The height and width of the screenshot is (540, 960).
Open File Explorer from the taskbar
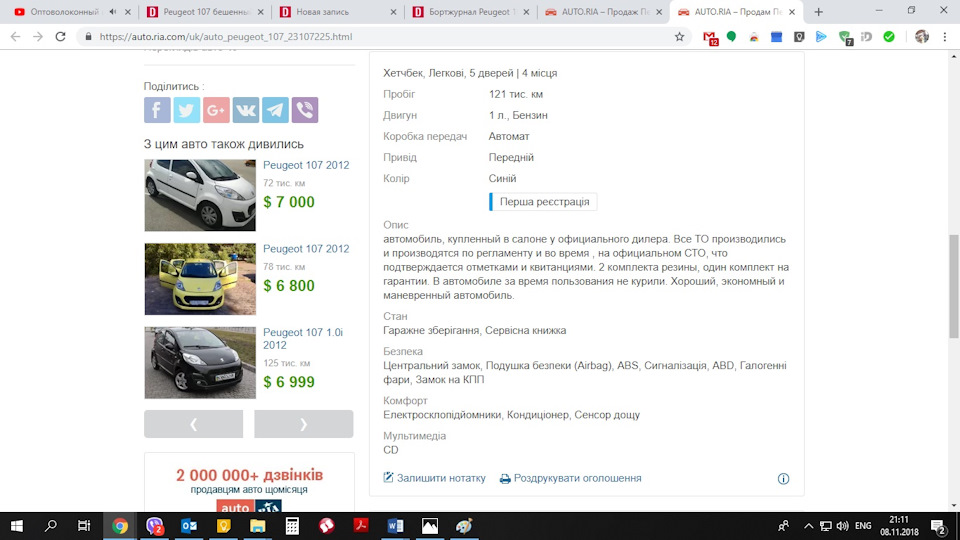(x=258, y=526)
